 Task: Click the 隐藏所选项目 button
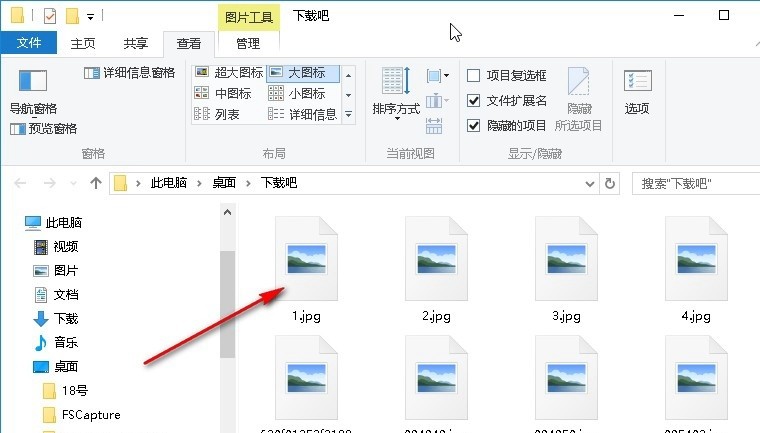[578, 99]
